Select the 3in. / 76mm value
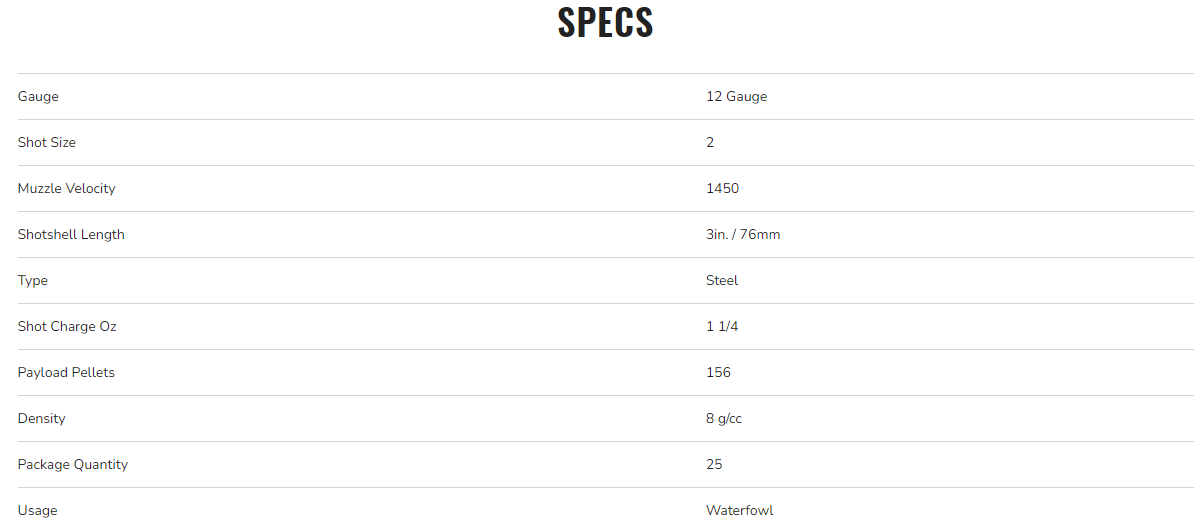 pyautogui.click(x=743, y=235)
